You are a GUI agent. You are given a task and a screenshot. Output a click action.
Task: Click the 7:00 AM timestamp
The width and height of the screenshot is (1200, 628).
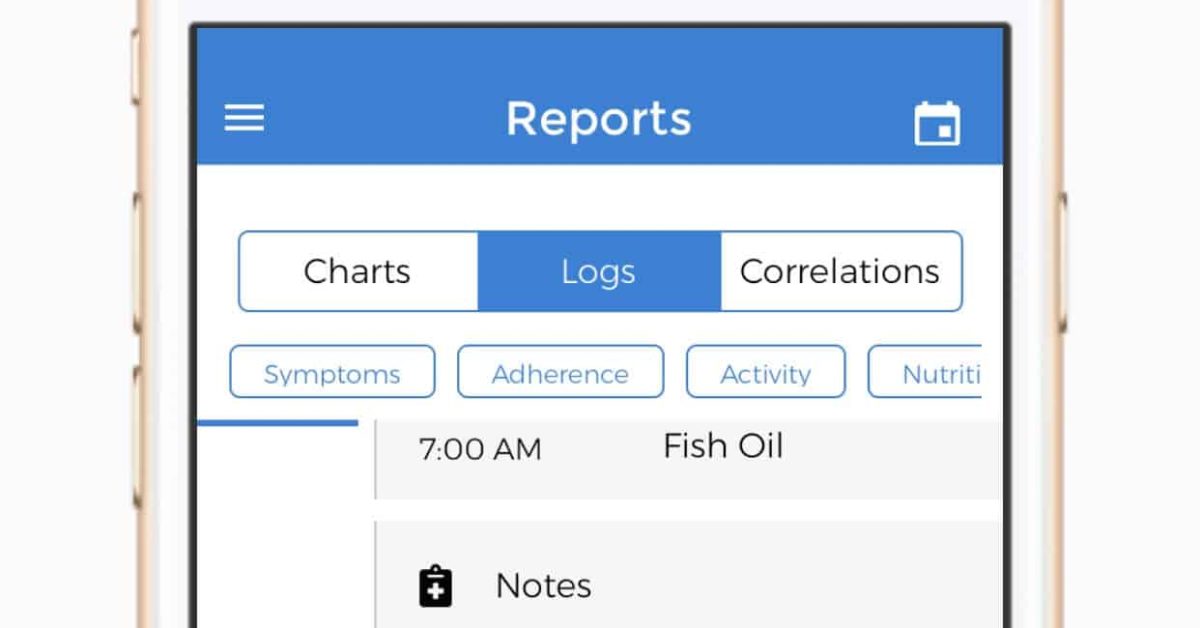pos(481,449)
